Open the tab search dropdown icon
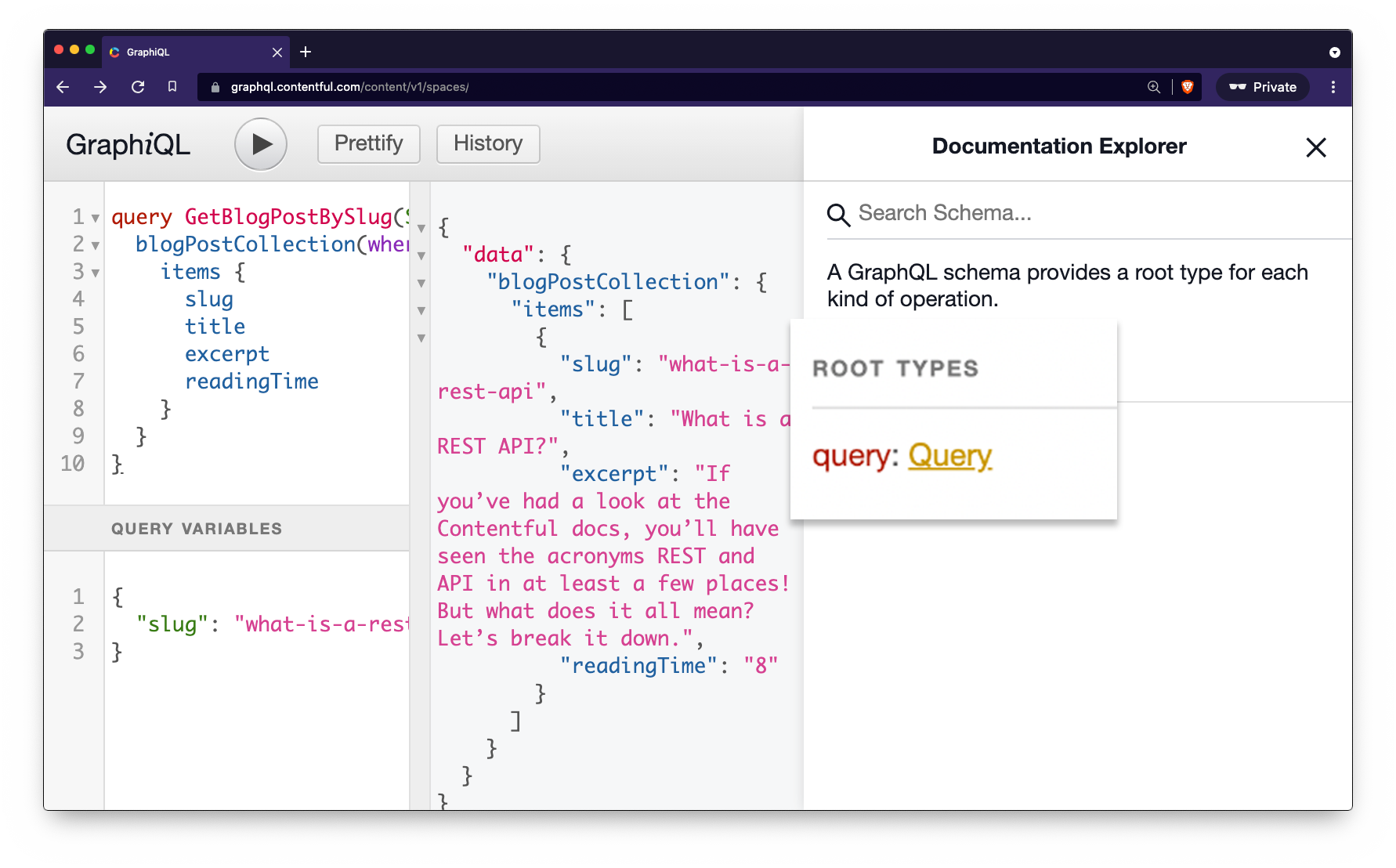Viewport: 1396px width, 868px height. click(1335, 52)
